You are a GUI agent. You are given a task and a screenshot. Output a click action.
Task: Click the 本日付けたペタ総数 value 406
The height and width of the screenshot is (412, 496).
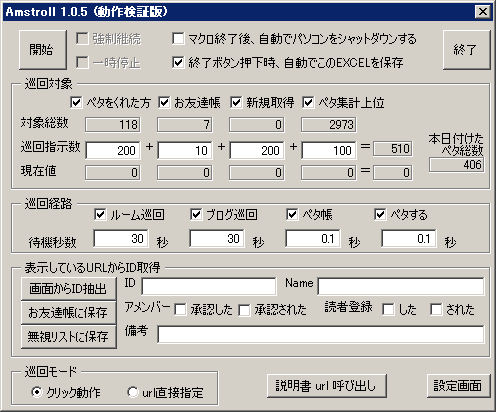(457, 165)
